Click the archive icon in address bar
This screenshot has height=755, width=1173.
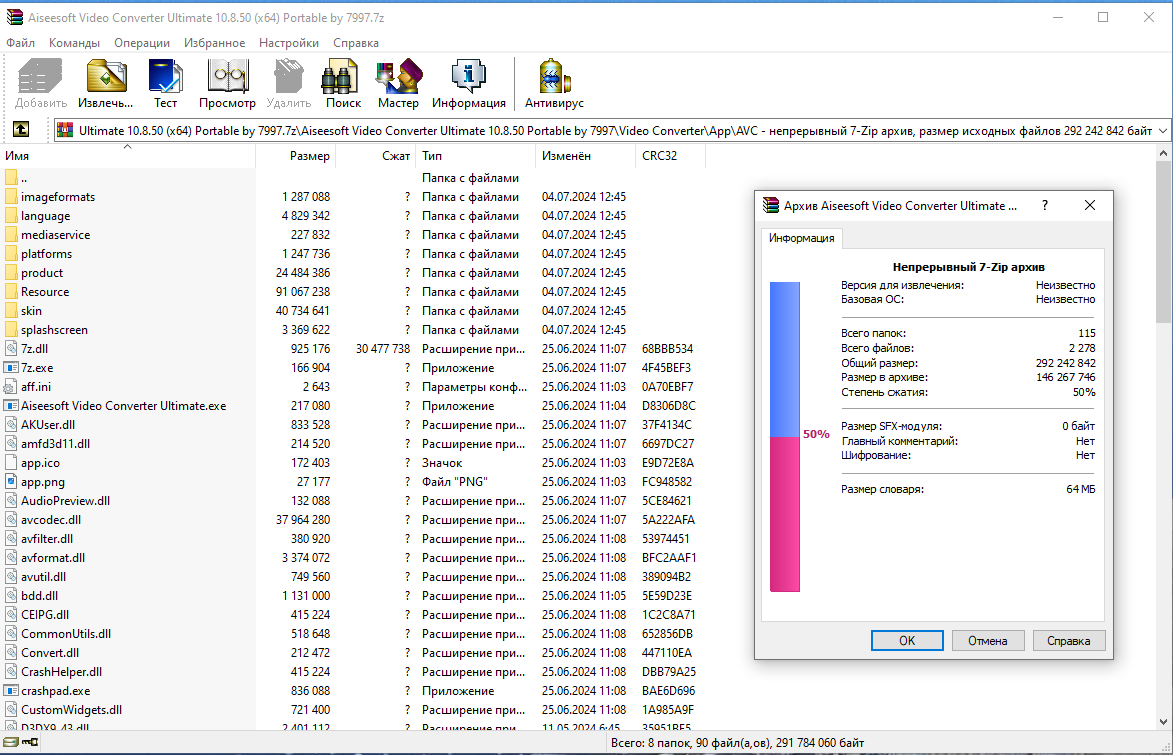(x=65, y=130)
